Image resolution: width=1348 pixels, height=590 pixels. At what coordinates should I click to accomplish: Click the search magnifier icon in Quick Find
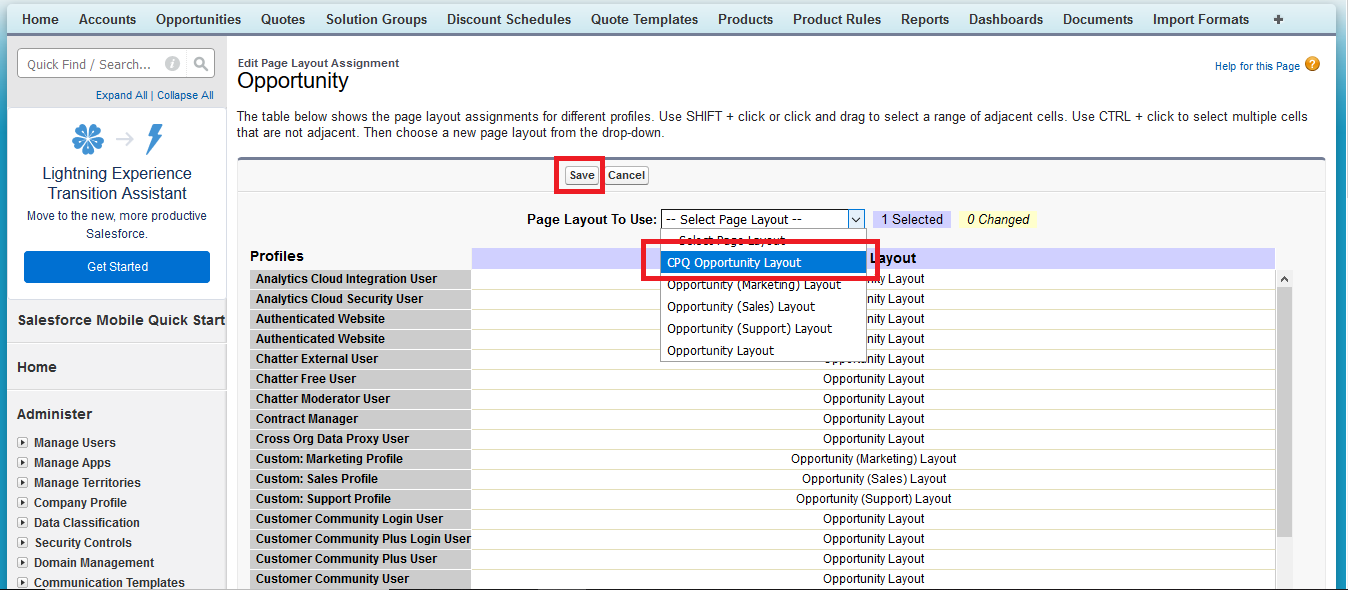(x=201, y=64)
